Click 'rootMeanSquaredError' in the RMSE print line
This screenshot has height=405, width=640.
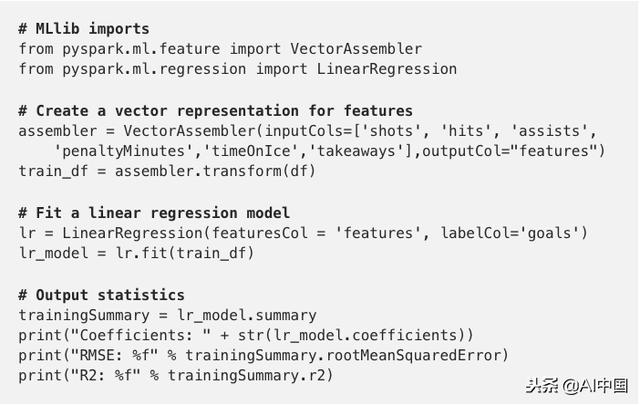(420, 355)
